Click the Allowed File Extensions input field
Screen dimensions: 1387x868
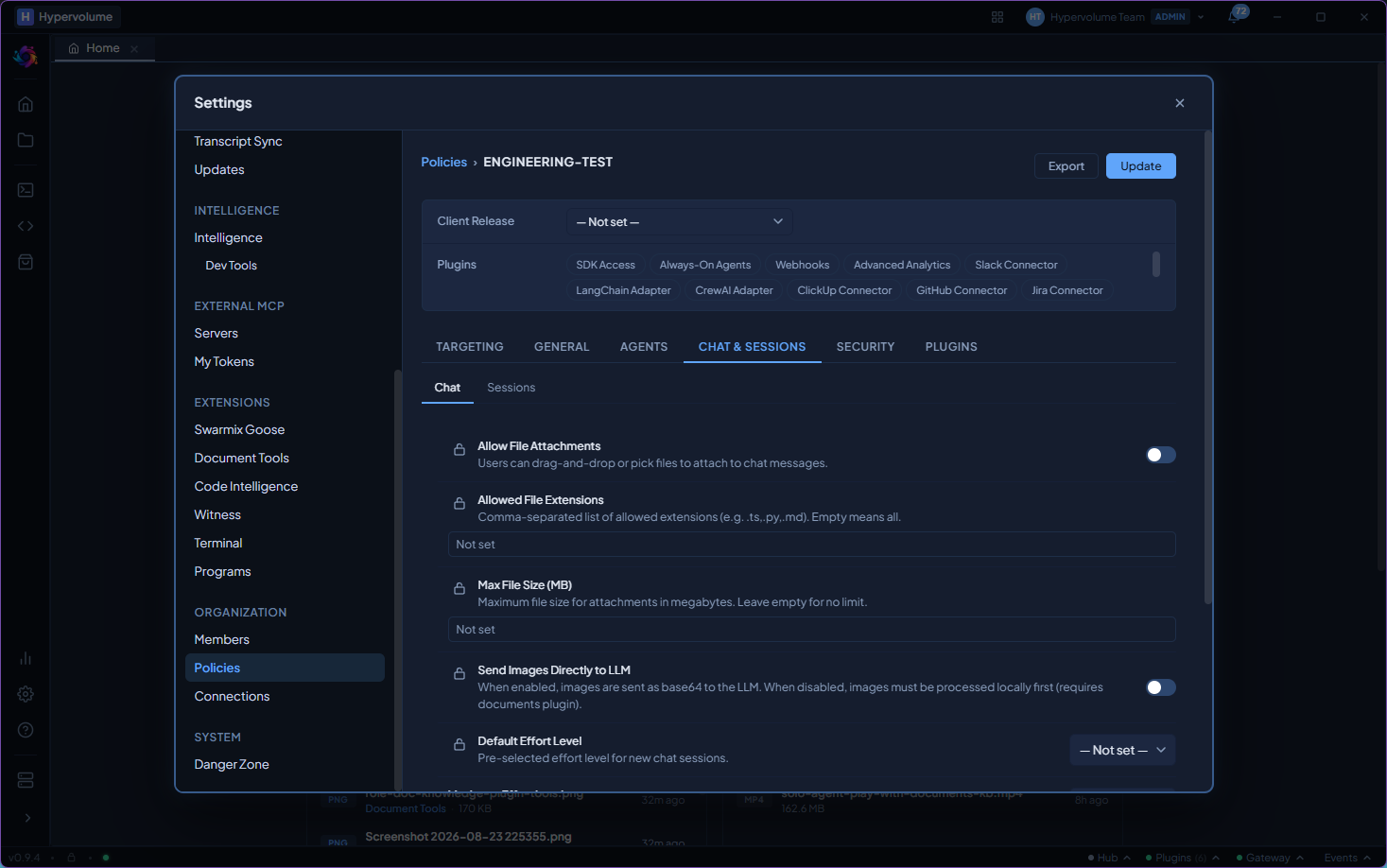click(x=811, y=545)
